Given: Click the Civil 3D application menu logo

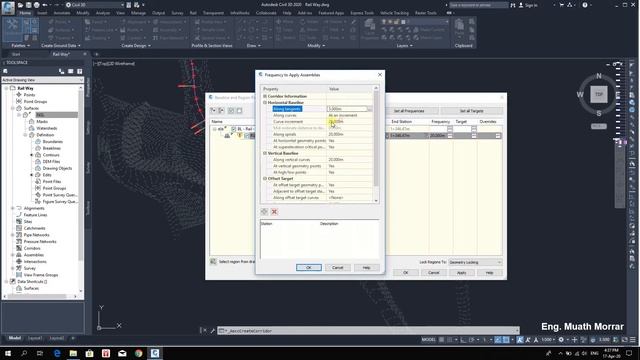Looking at the screenshot, I should [8, 7].
